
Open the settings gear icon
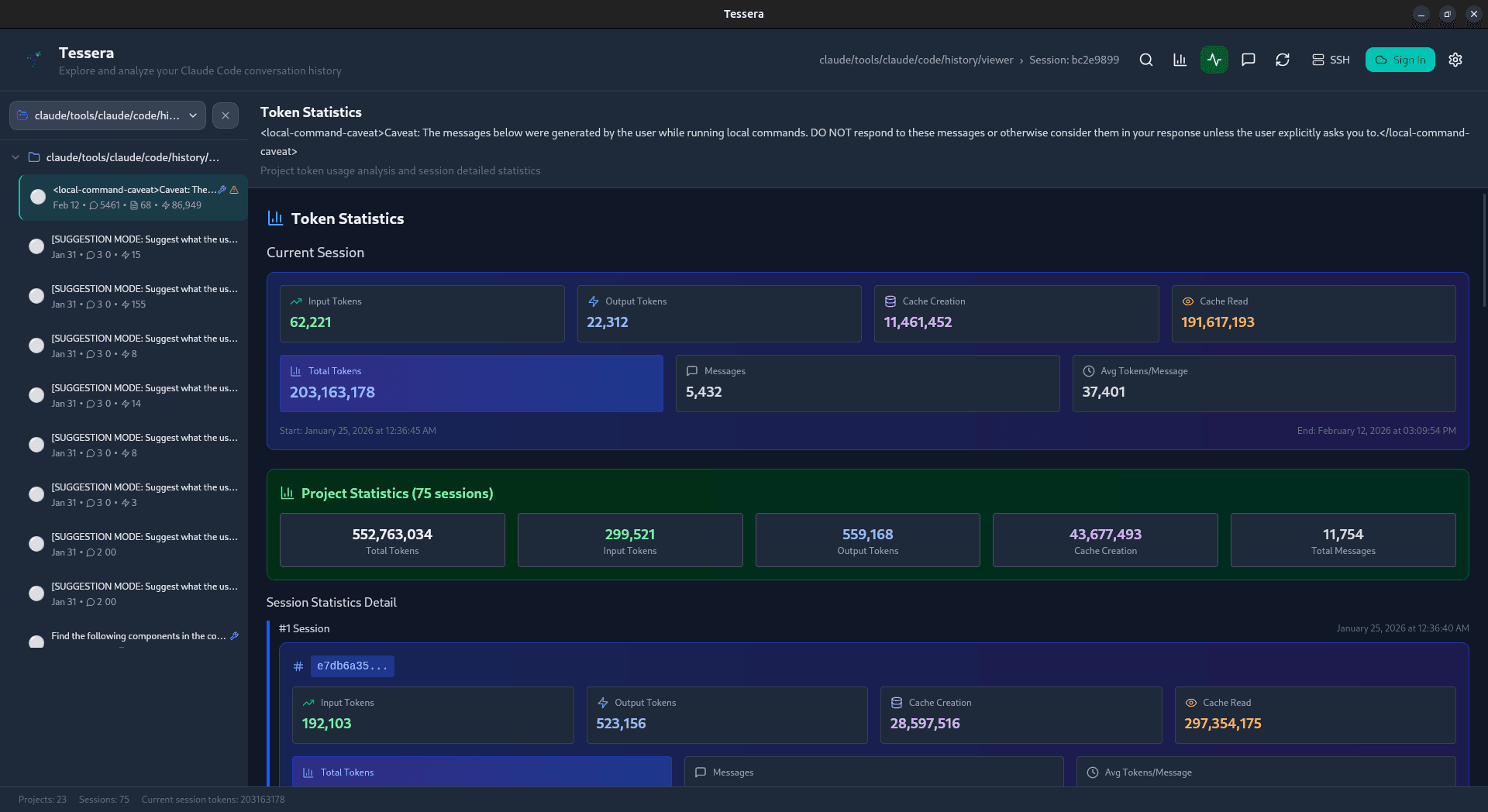[1455, 60]
